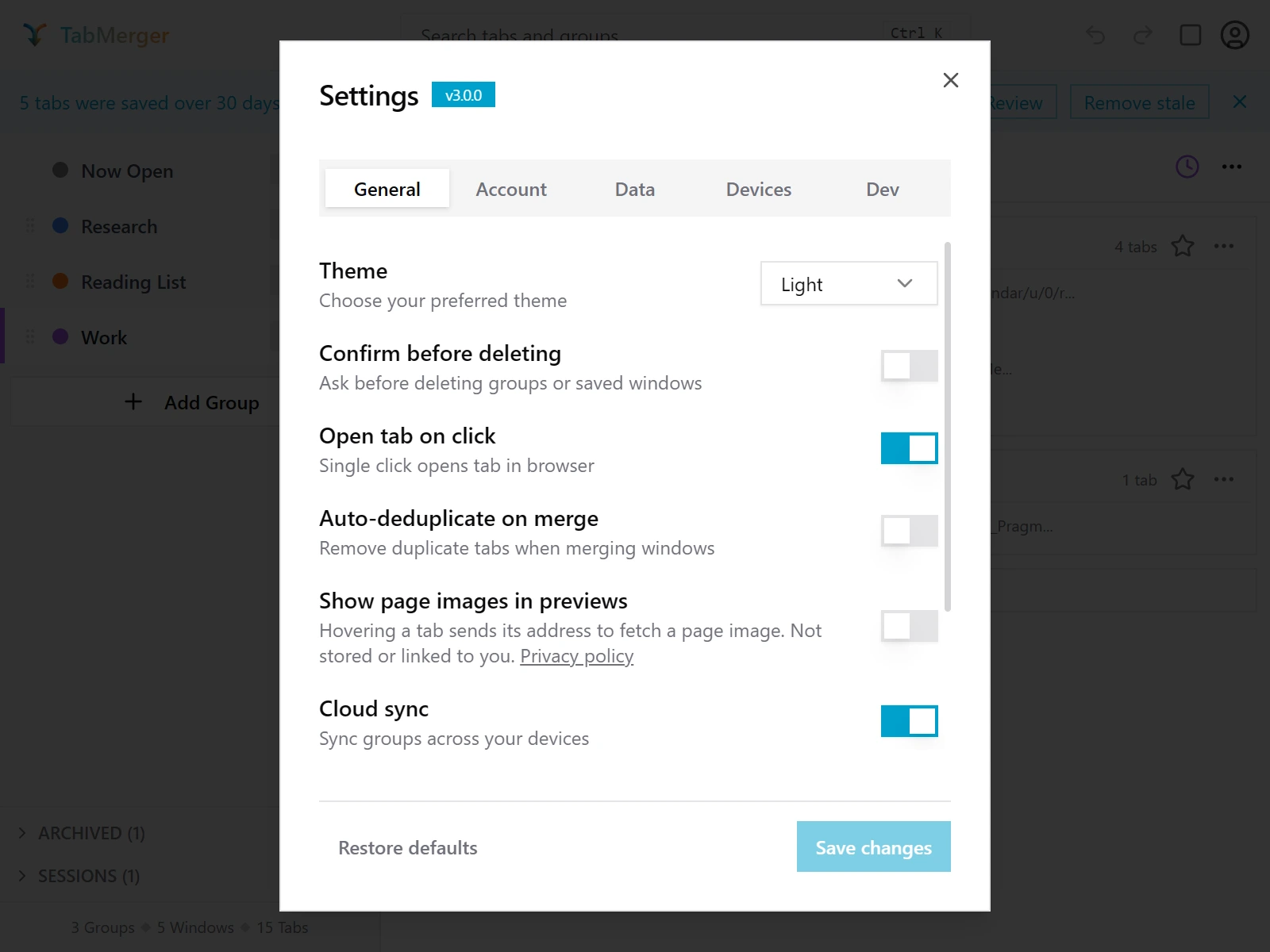The height and width of the screenshot is (952, 1270).
Task: Expand the SESSIONS (1) section
Action: [x=79, y=876]
